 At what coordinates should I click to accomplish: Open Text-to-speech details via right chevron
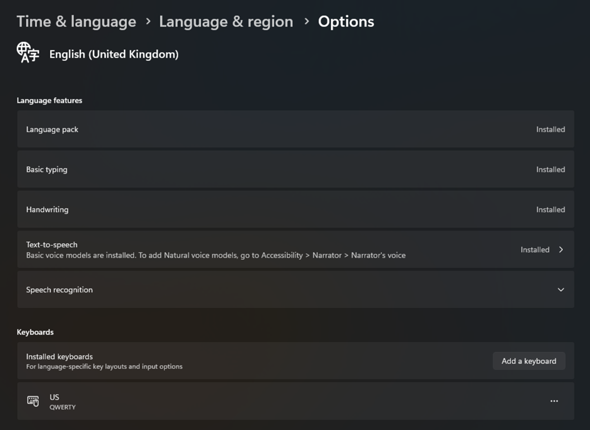tap(561, 249)
